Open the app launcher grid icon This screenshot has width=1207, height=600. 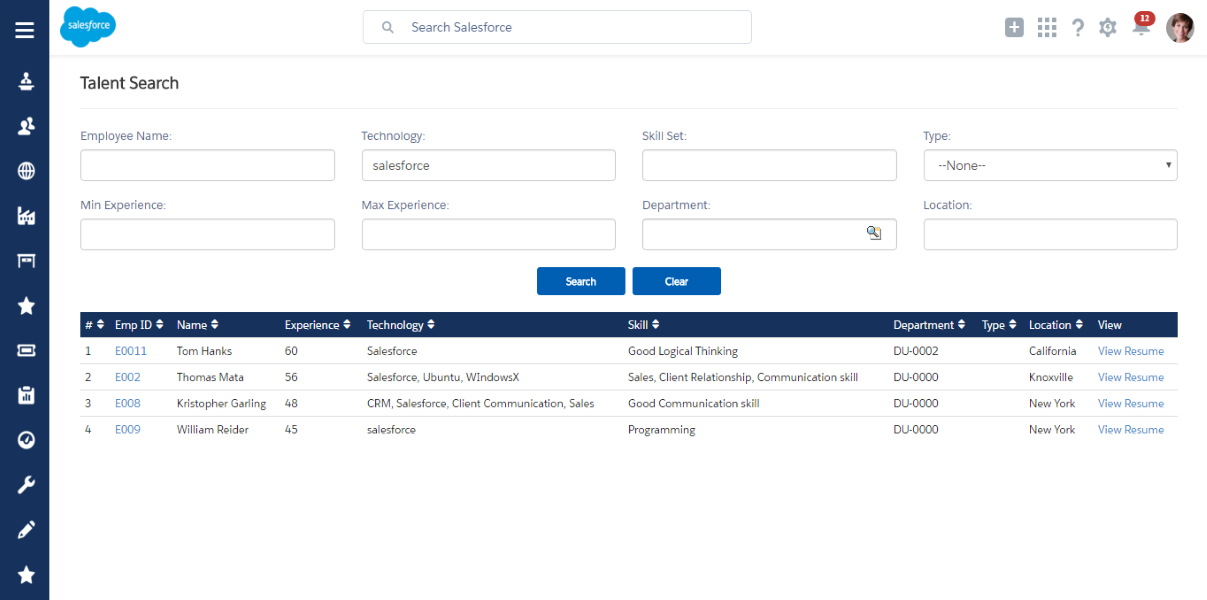click(1047, 28)
